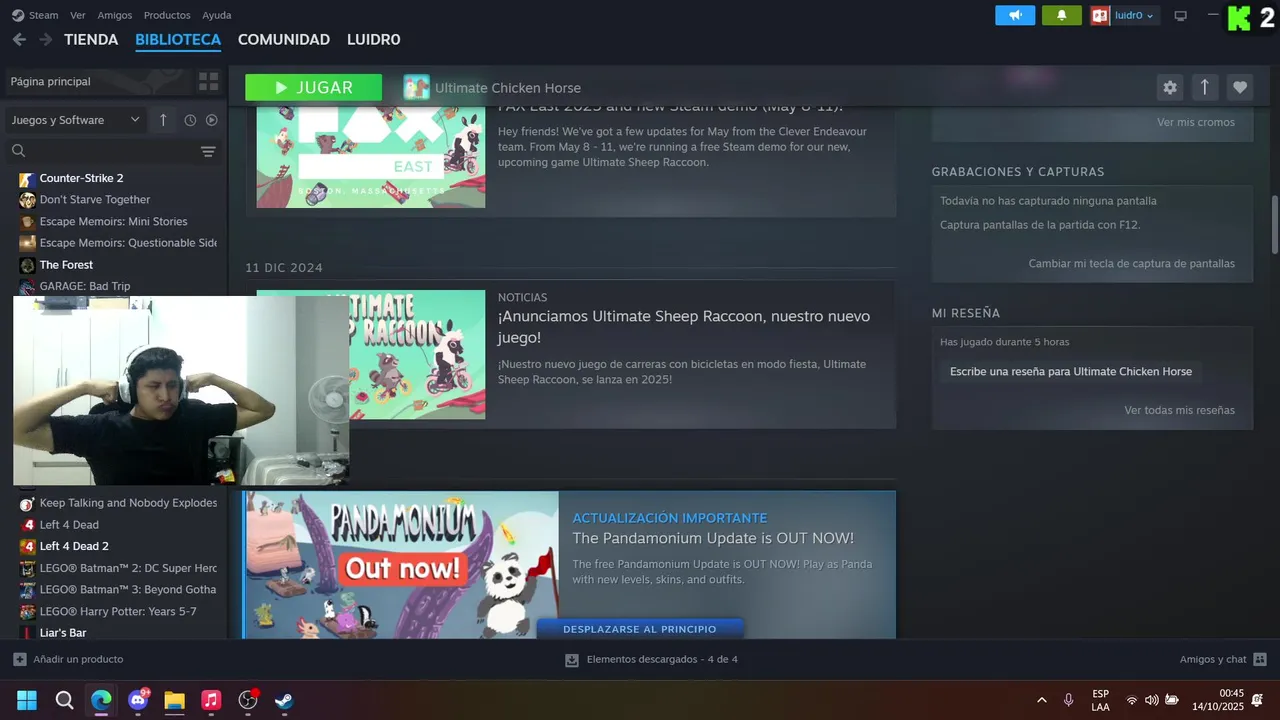Add game to favorites heart icon
1280x720 pixels.
click(1240, 87)
